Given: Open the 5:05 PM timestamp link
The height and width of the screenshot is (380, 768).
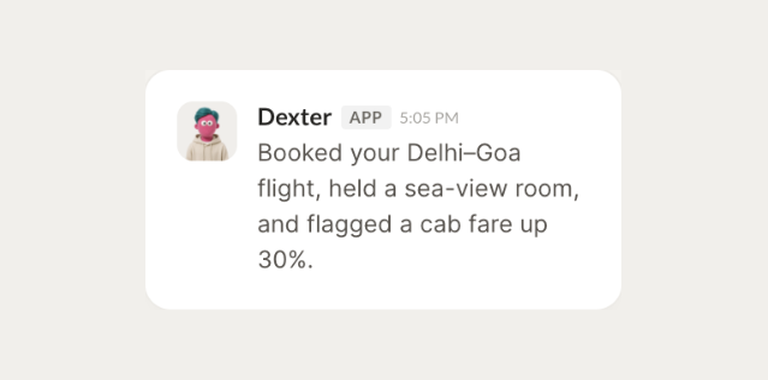Looking at the screenshot, I should (429, 118).
